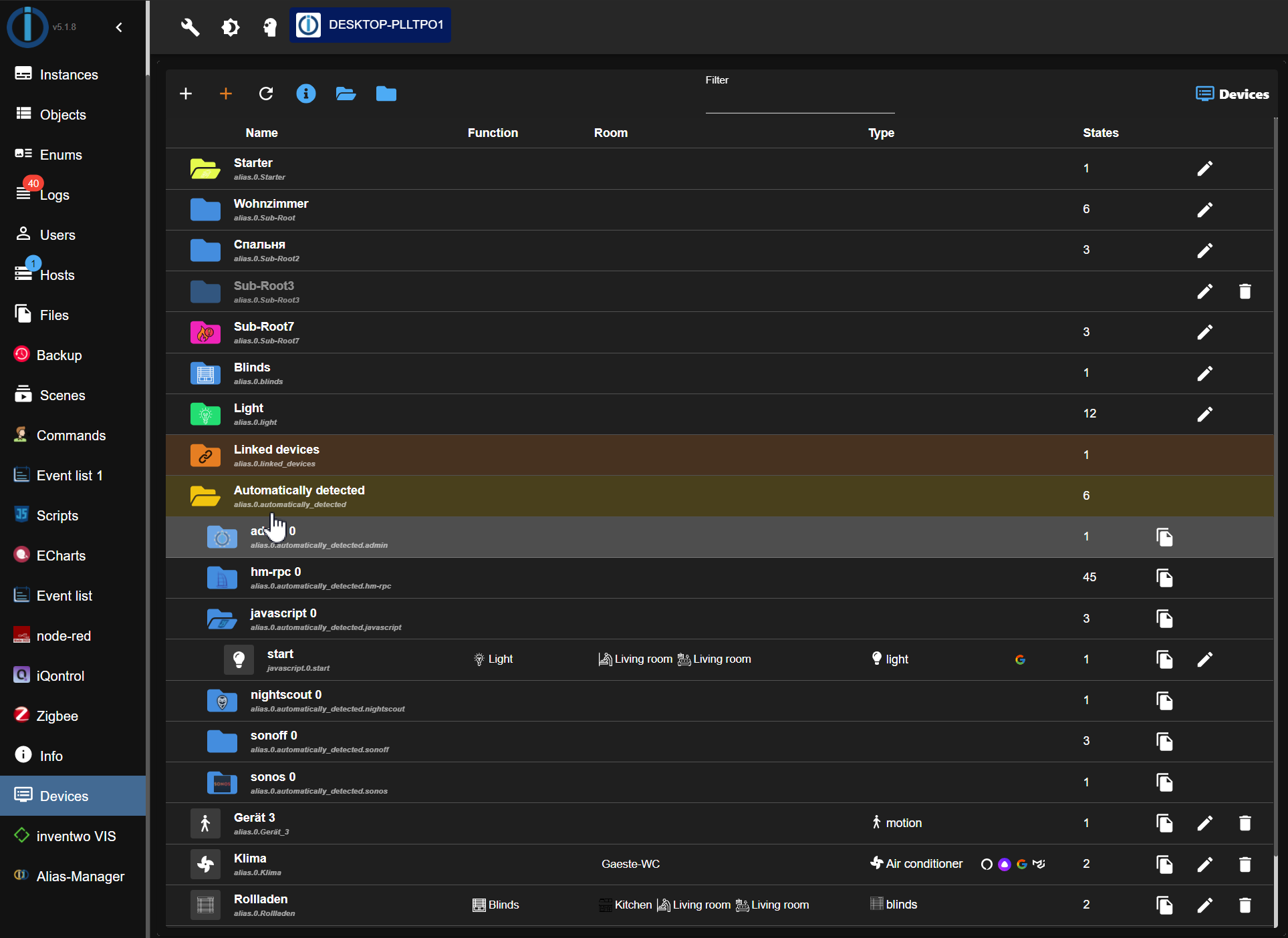
Task: Collapse the Automatically detected folder
Action: pyautogui.click(x=205, y=496)
